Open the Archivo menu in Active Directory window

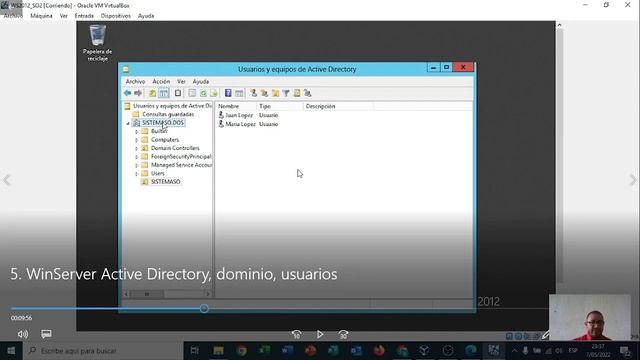click(x=135, y=82)
